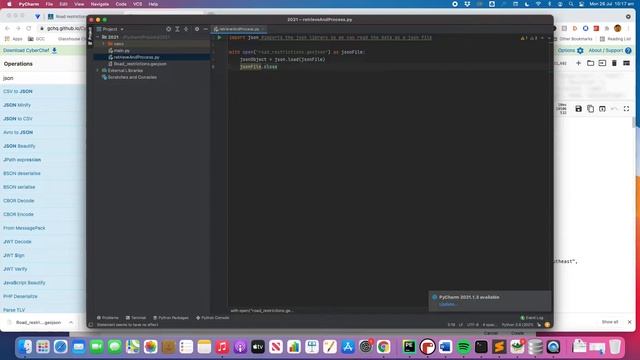This screenshot has width=640, height=360.
Task: Click the UTF-8 encoding in status bar
Action: tap(473, 325)
